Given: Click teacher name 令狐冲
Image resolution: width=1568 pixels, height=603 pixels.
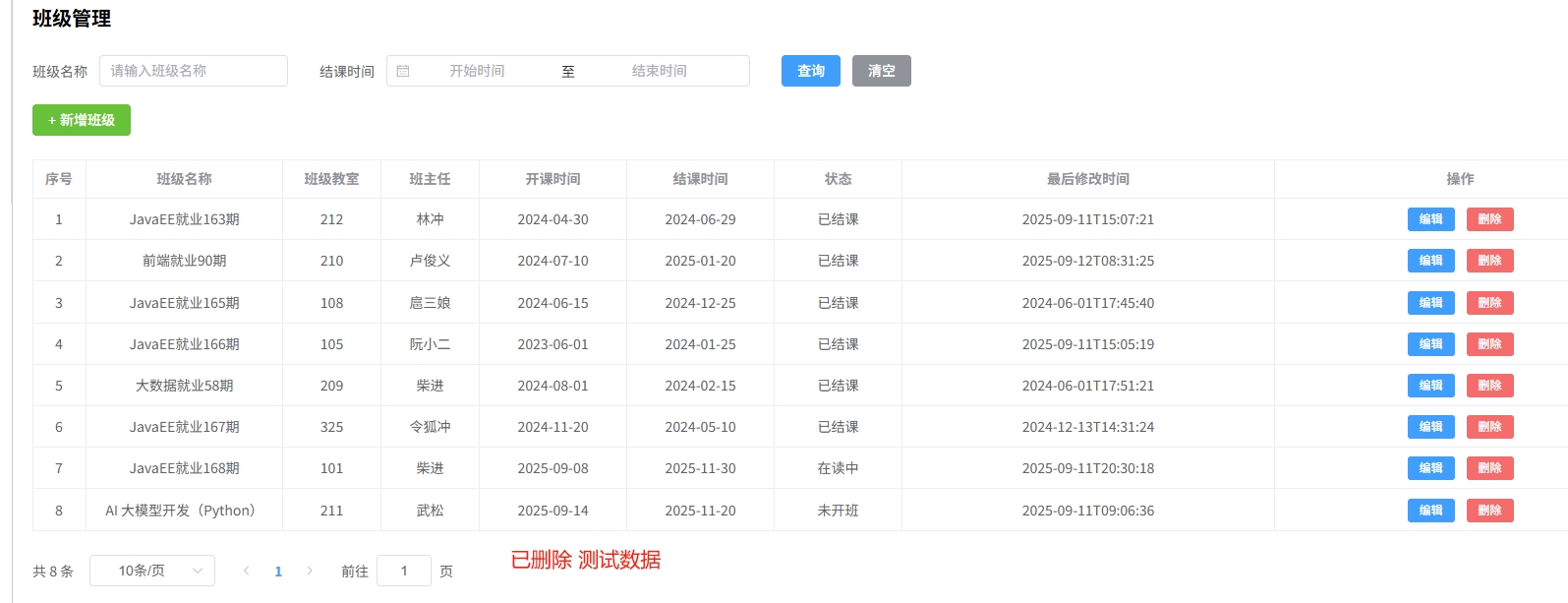Looking at the screenshot, I should pos(431,427).
